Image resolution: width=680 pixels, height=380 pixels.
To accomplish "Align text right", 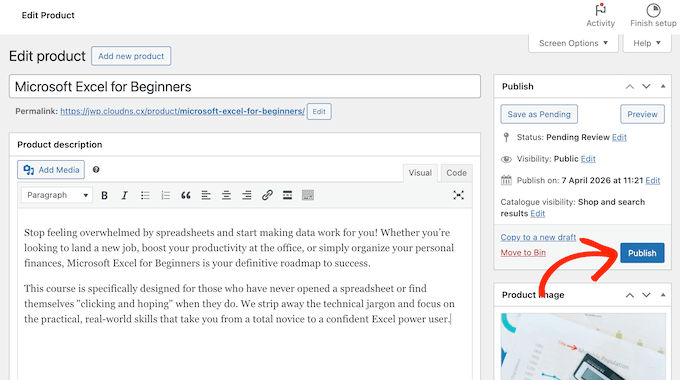I will [247, 195].
